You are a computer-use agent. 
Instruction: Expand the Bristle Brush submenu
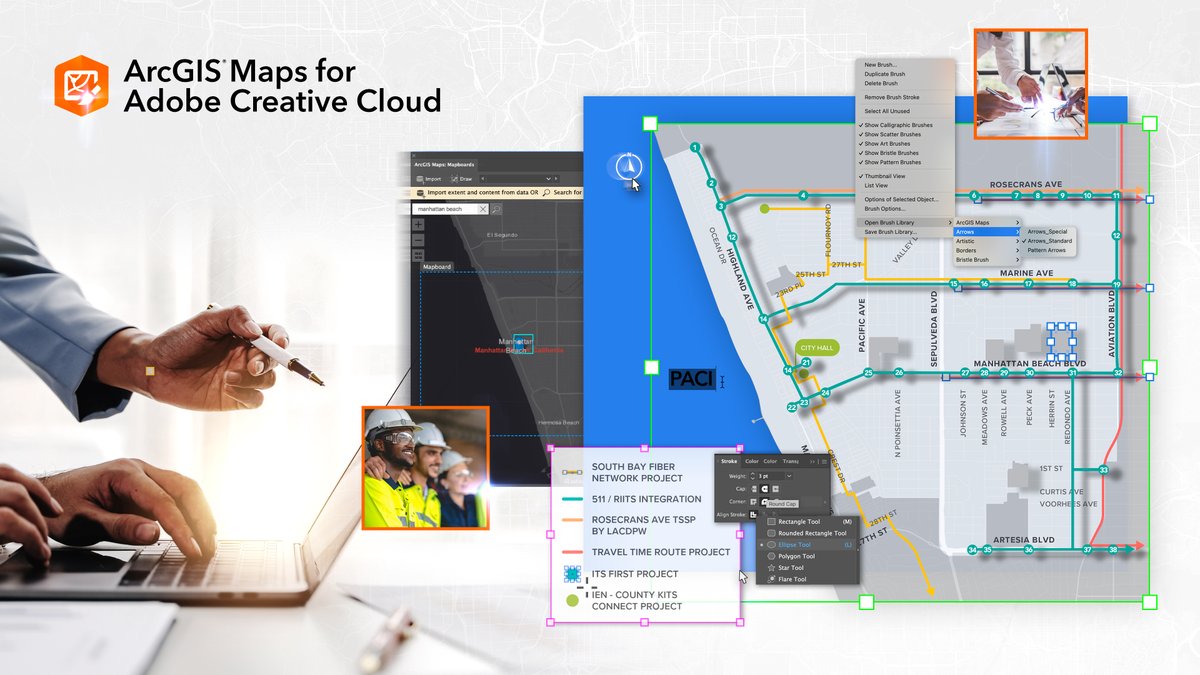(988, 260)
